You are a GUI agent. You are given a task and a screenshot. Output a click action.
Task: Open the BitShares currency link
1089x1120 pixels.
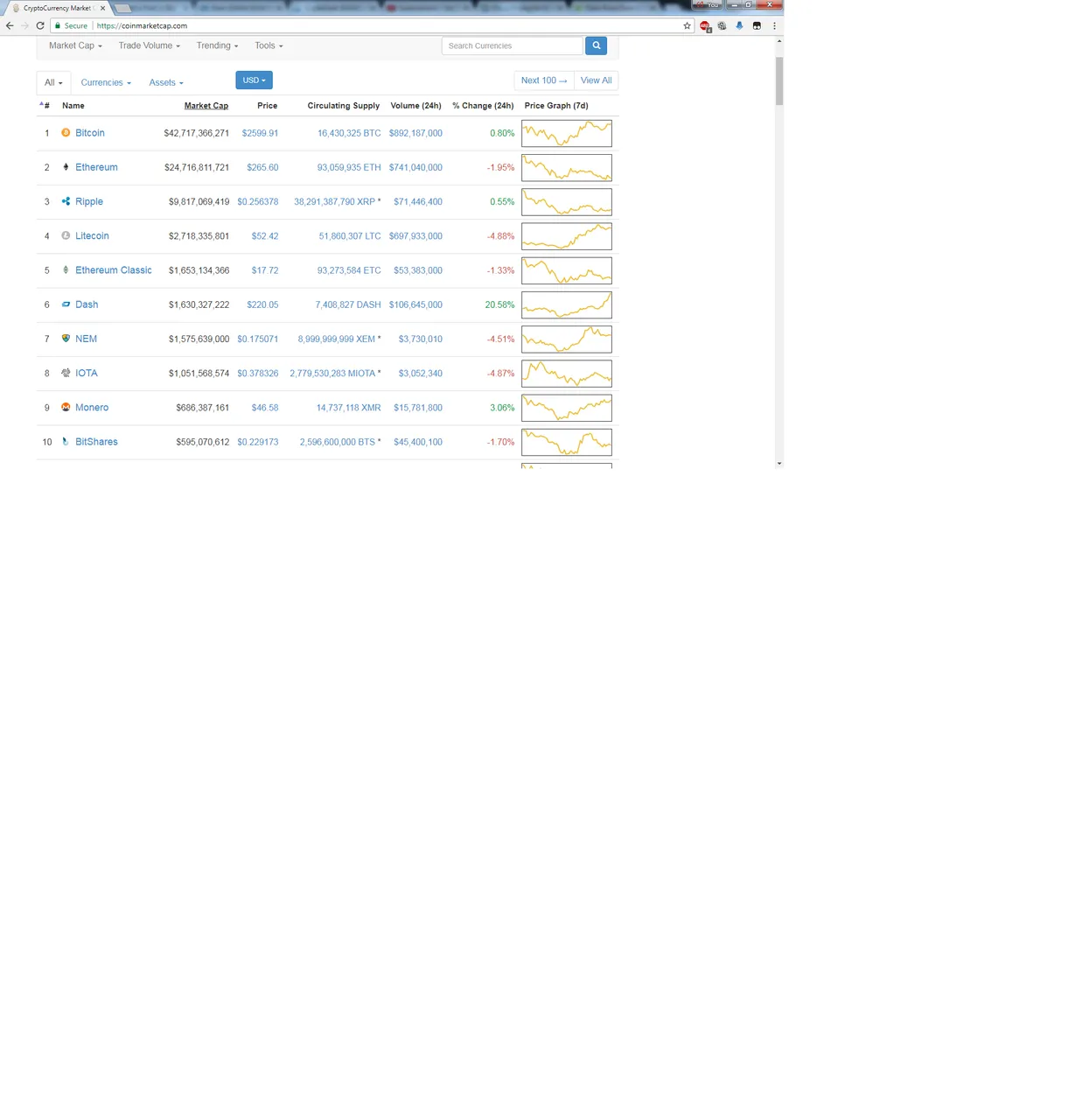(x=96, y=442)
